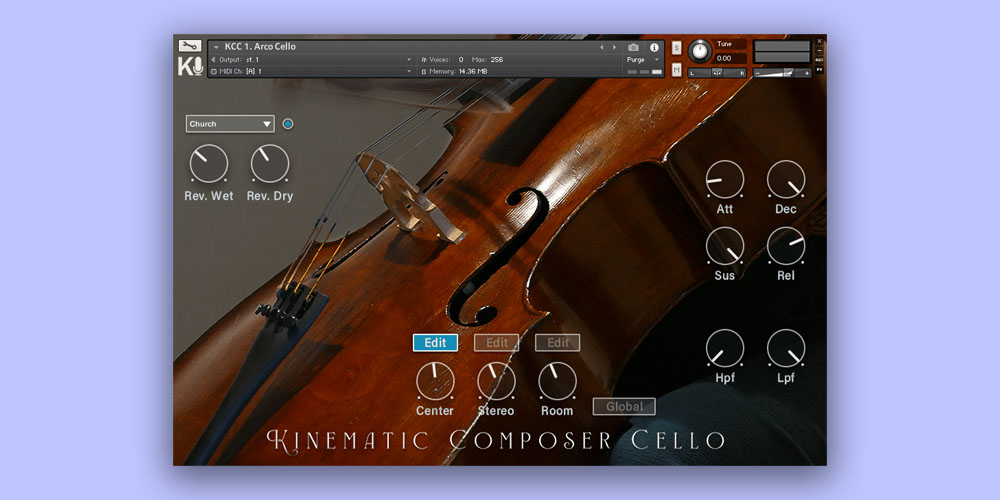Viewport: 1000px width, 500px height.
Task: Click the Edit button above Stereo
Action: (x=496, y=343)
